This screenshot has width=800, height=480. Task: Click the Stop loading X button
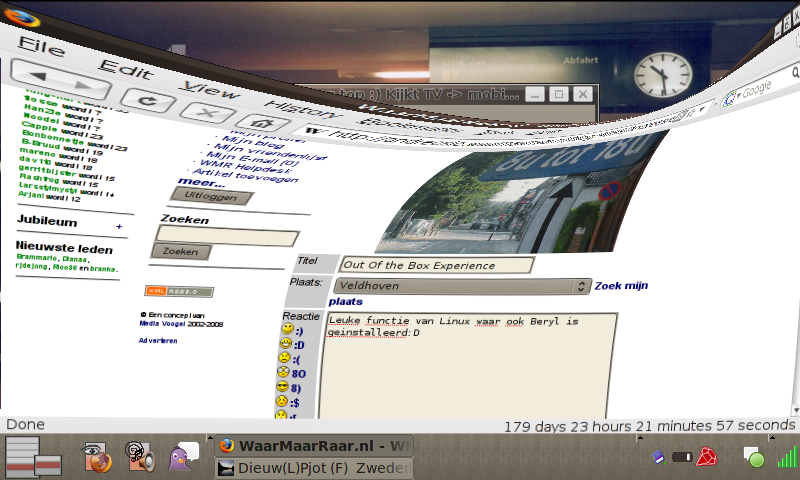pos(203,111)
